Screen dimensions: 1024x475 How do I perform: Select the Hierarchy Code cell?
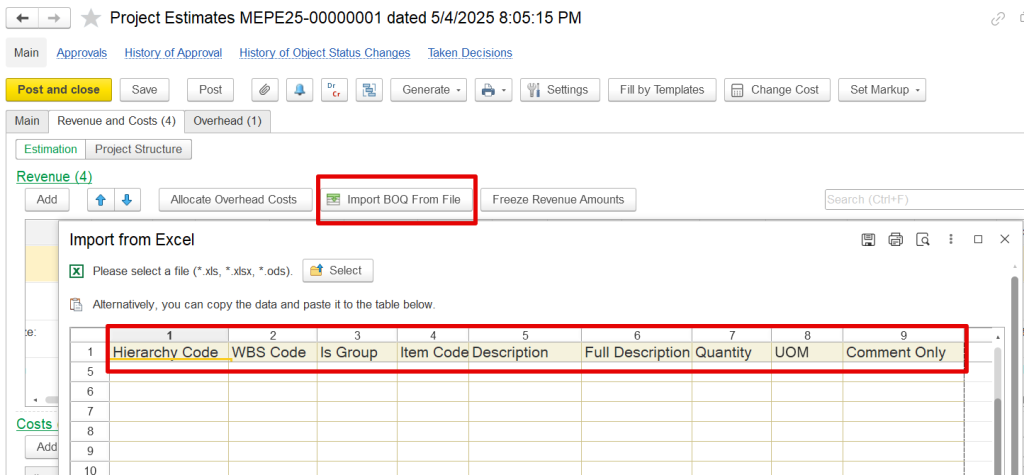click(168, 352)
